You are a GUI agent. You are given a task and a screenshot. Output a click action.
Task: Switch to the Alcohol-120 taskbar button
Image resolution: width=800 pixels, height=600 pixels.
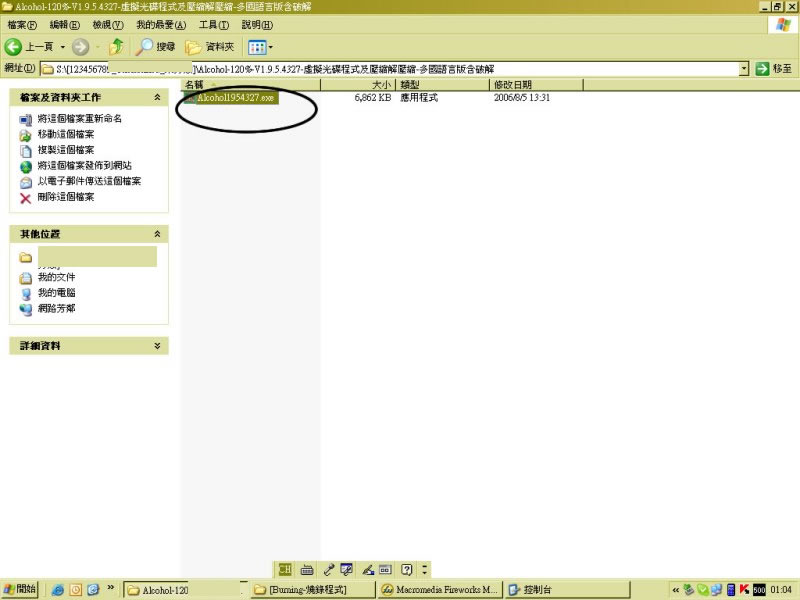(185, 590)
